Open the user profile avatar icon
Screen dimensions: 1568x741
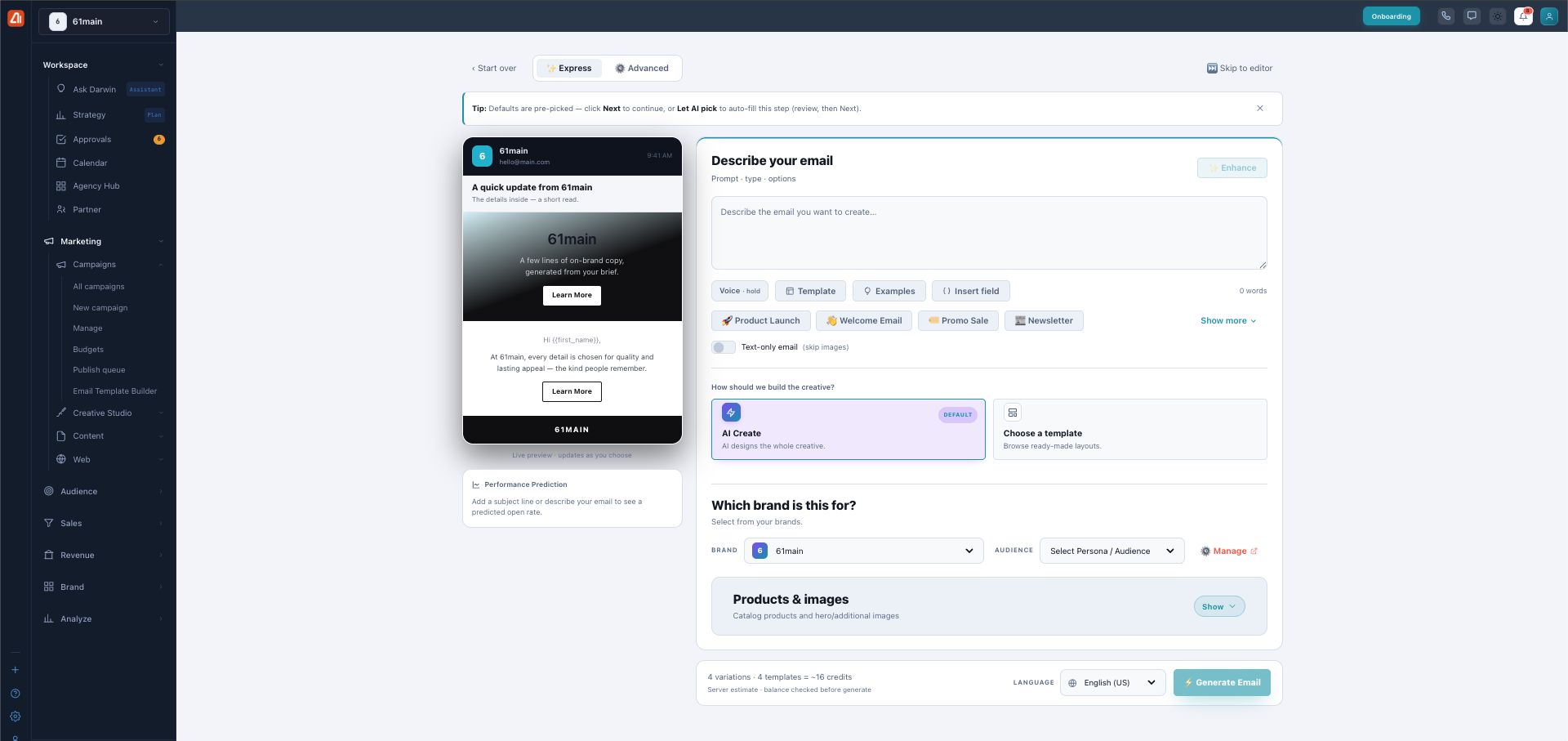(x=1549, y=16)
